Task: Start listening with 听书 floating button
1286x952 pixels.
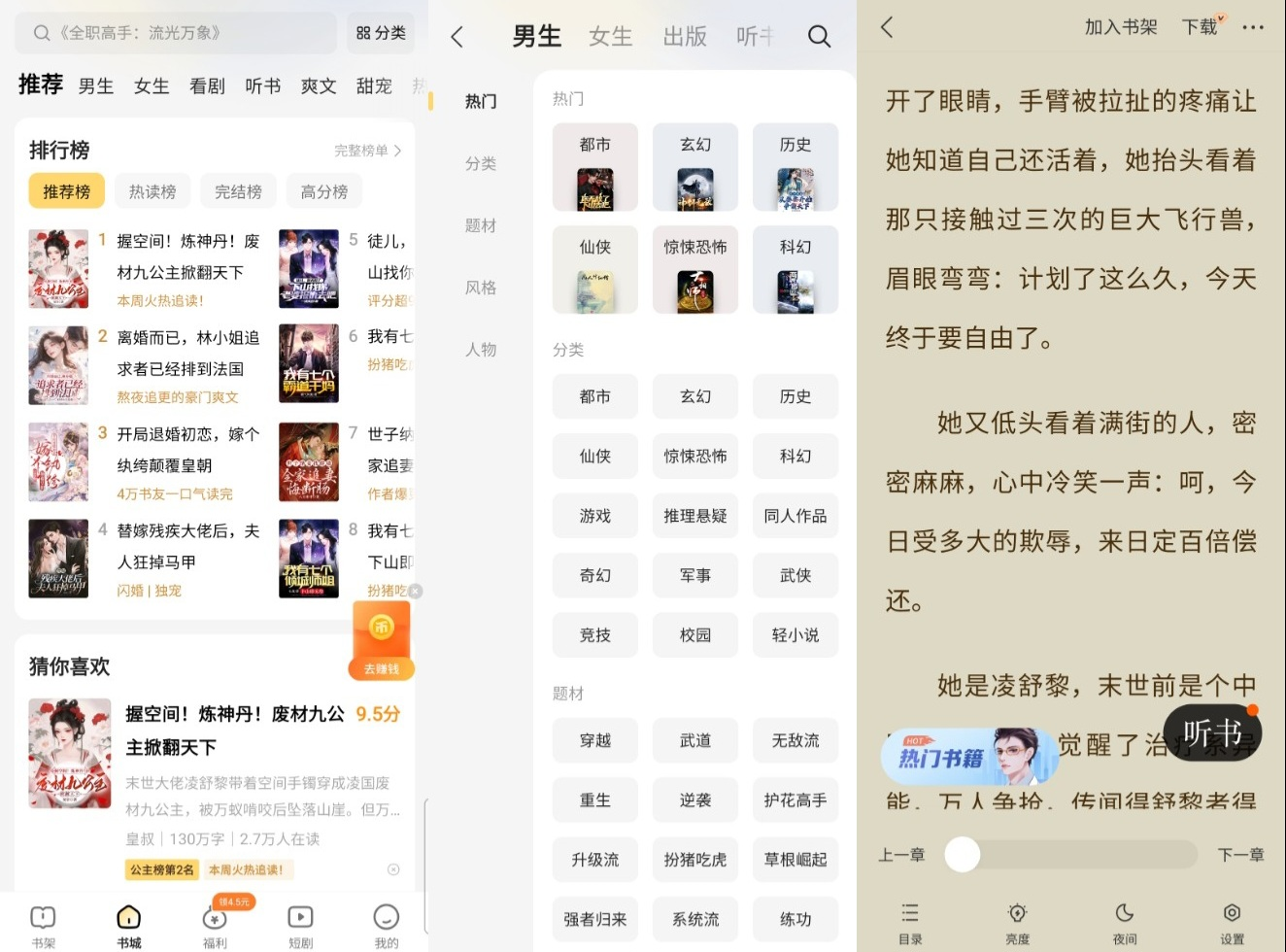Action: [1212, 732]
